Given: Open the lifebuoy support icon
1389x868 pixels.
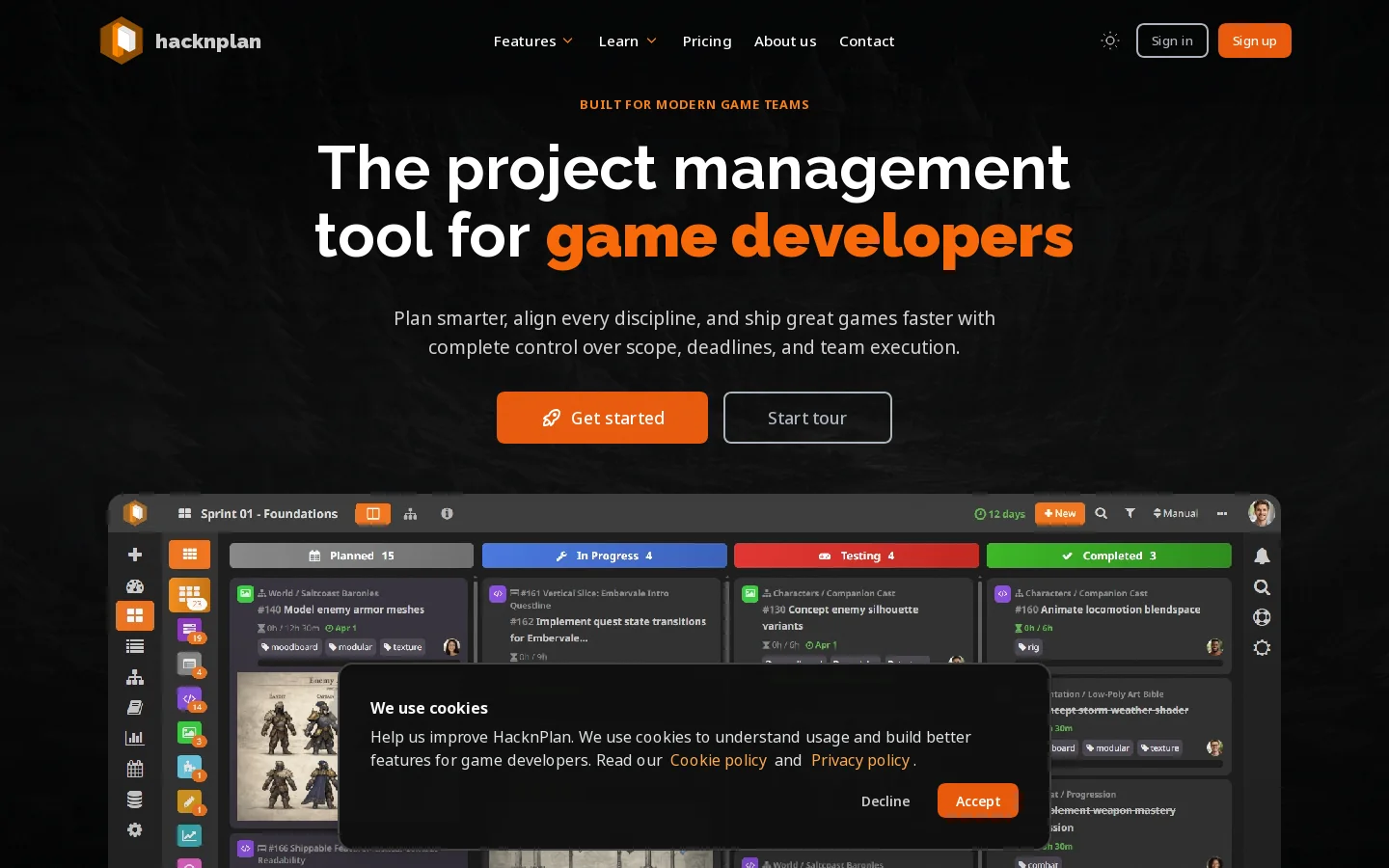Looking at the screenshot, I should (x=1262, y=617).
